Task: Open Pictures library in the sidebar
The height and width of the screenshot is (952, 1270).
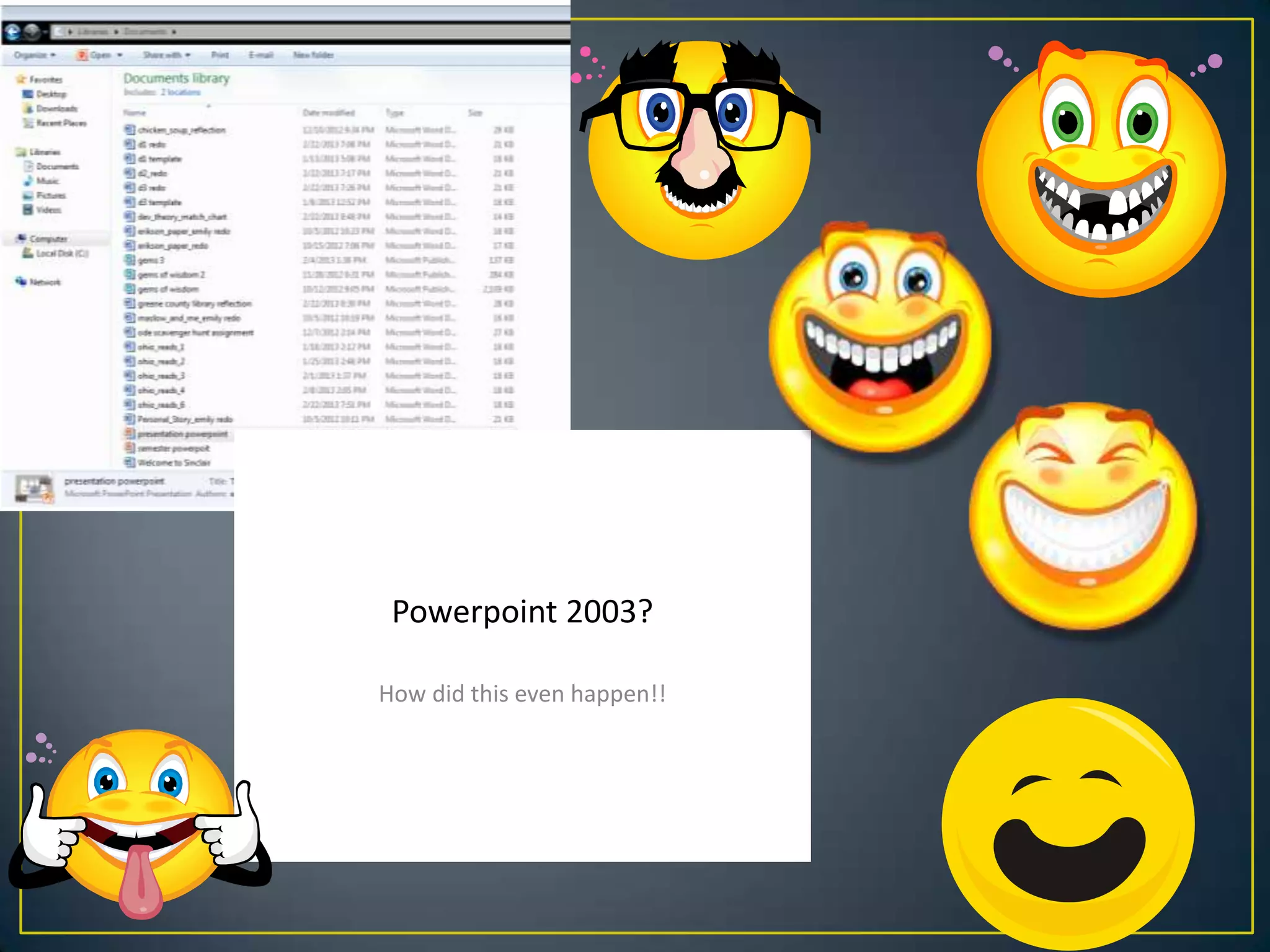Action: tap(50, 195)
